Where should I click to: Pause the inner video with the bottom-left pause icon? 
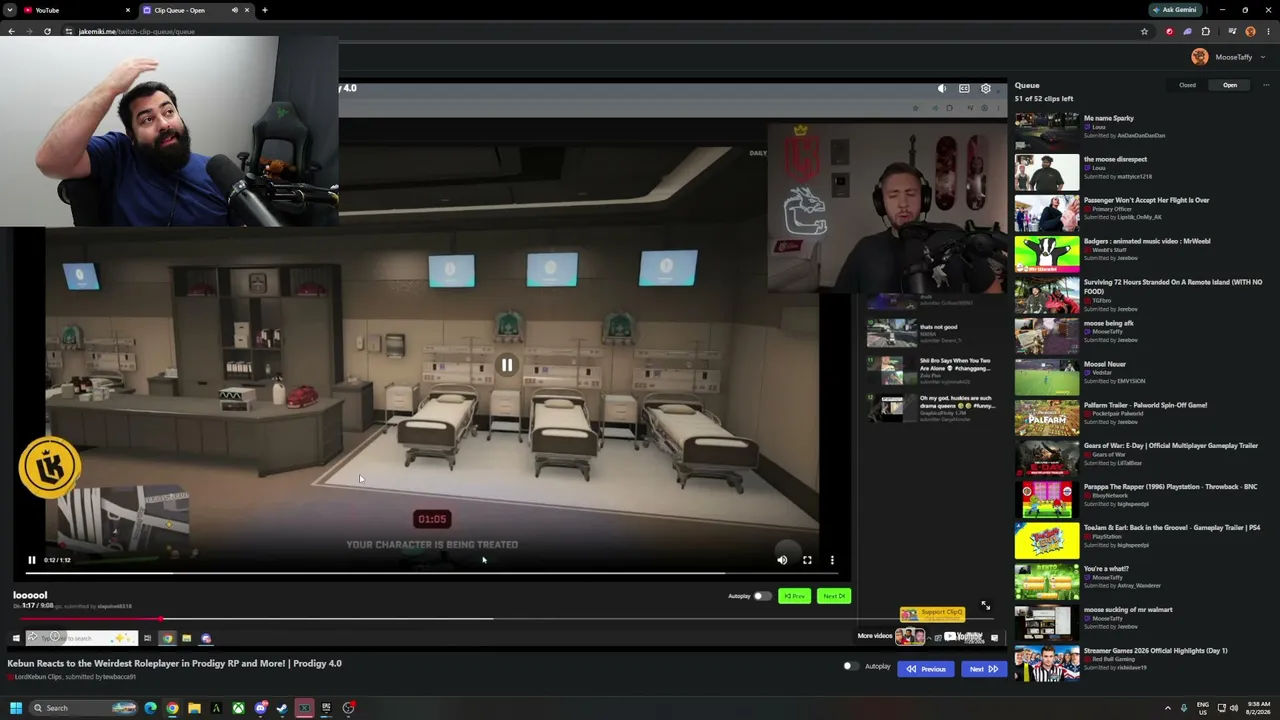click(x=31, y=560)
